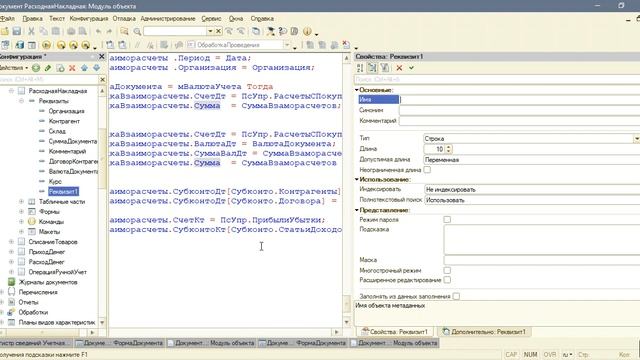Click the pencil Edit icon in Configuration panel
Image resolution: width=640 pixels, height=360 pixels.
pos(48,68)
